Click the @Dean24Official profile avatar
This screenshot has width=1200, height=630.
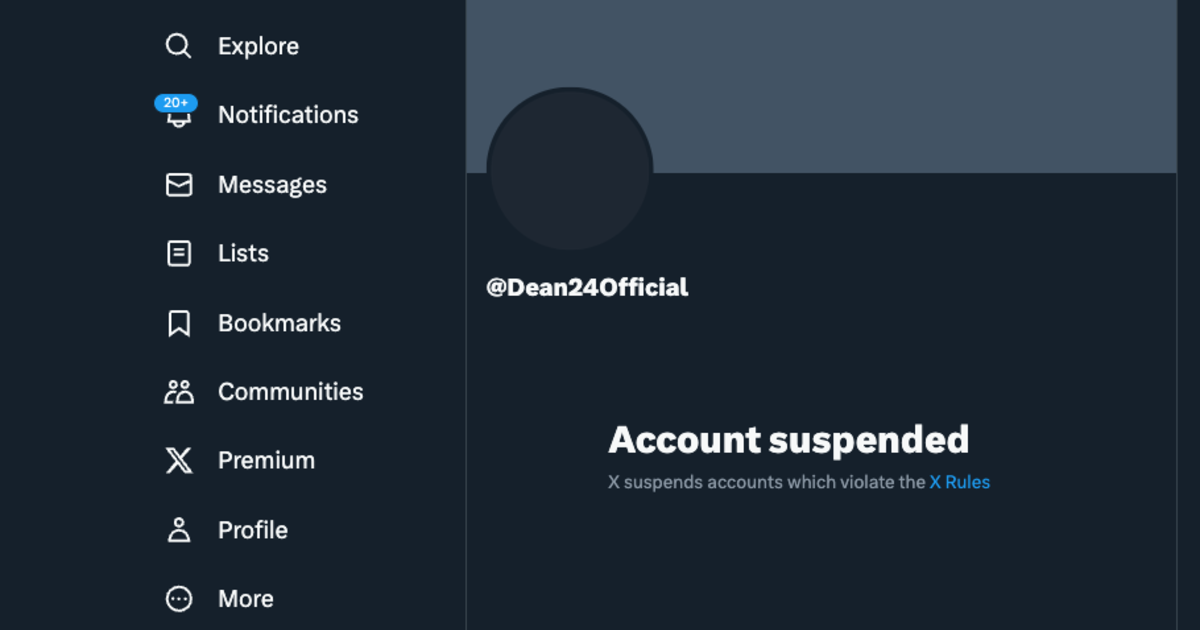pos(569,168)
